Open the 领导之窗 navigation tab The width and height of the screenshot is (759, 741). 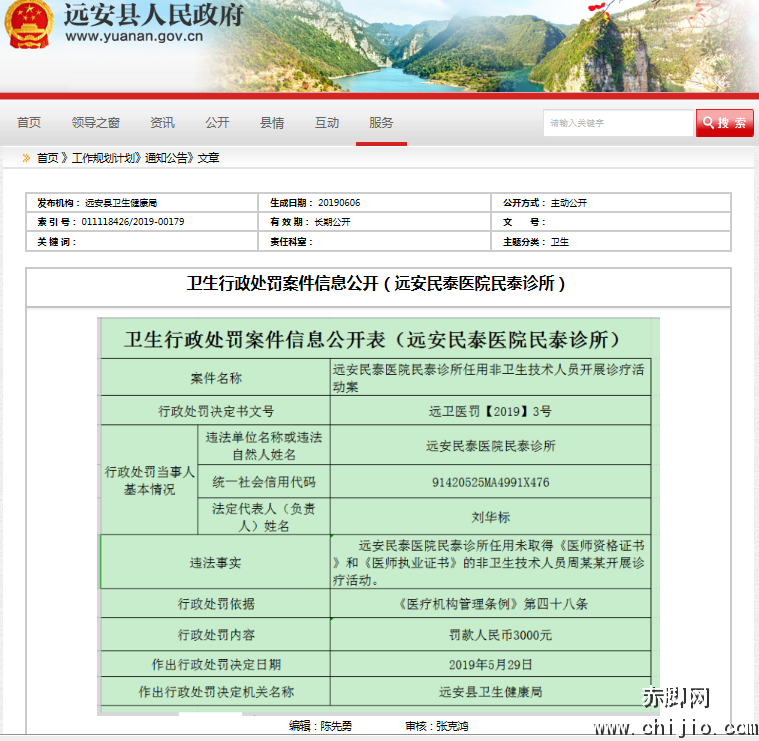click(x=95, y=123)
